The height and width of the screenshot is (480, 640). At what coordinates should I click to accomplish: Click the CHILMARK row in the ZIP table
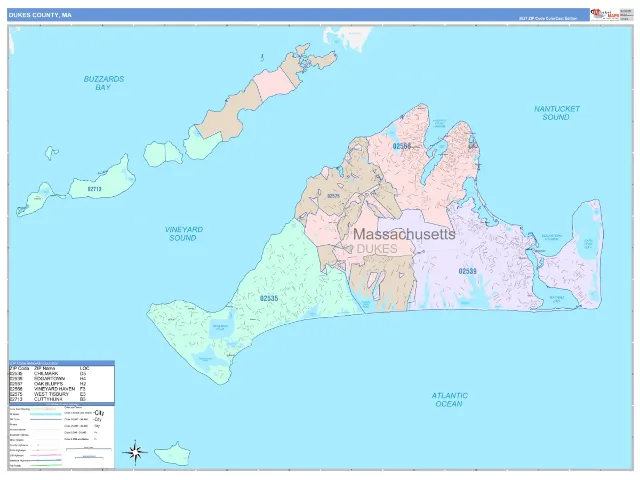point(60,373)
